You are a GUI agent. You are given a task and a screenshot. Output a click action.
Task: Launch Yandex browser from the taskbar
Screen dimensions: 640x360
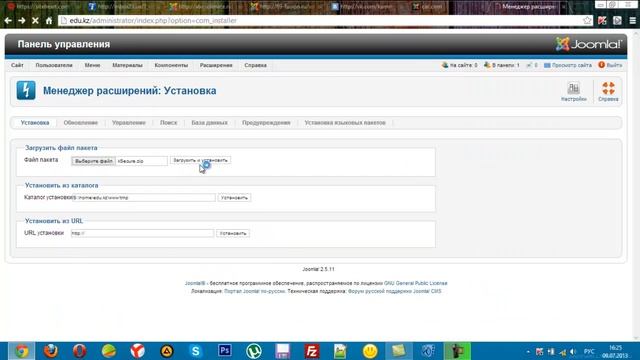(x=138, y=351)
